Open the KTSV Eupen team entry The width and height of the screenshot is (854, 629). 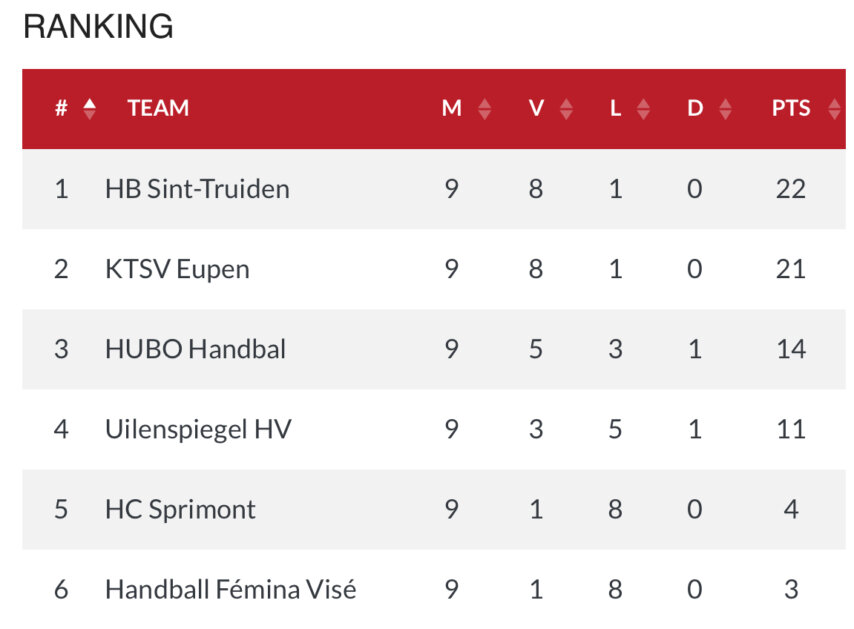(x=177, y=268)
